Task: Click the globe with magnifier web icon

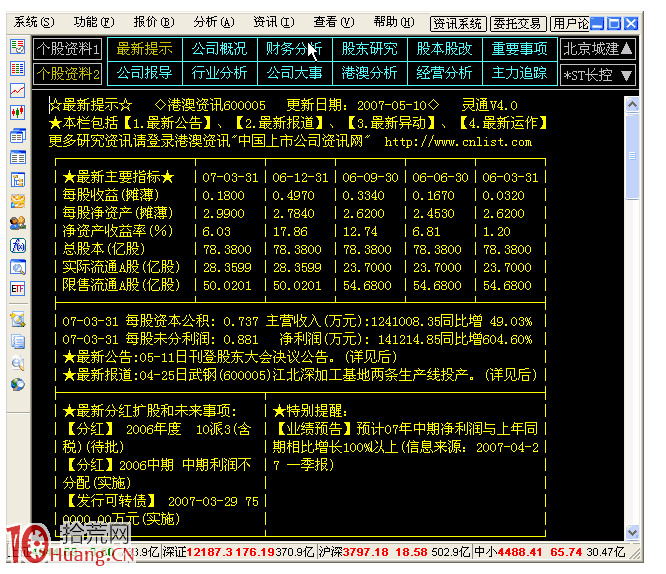Action: 17,385
